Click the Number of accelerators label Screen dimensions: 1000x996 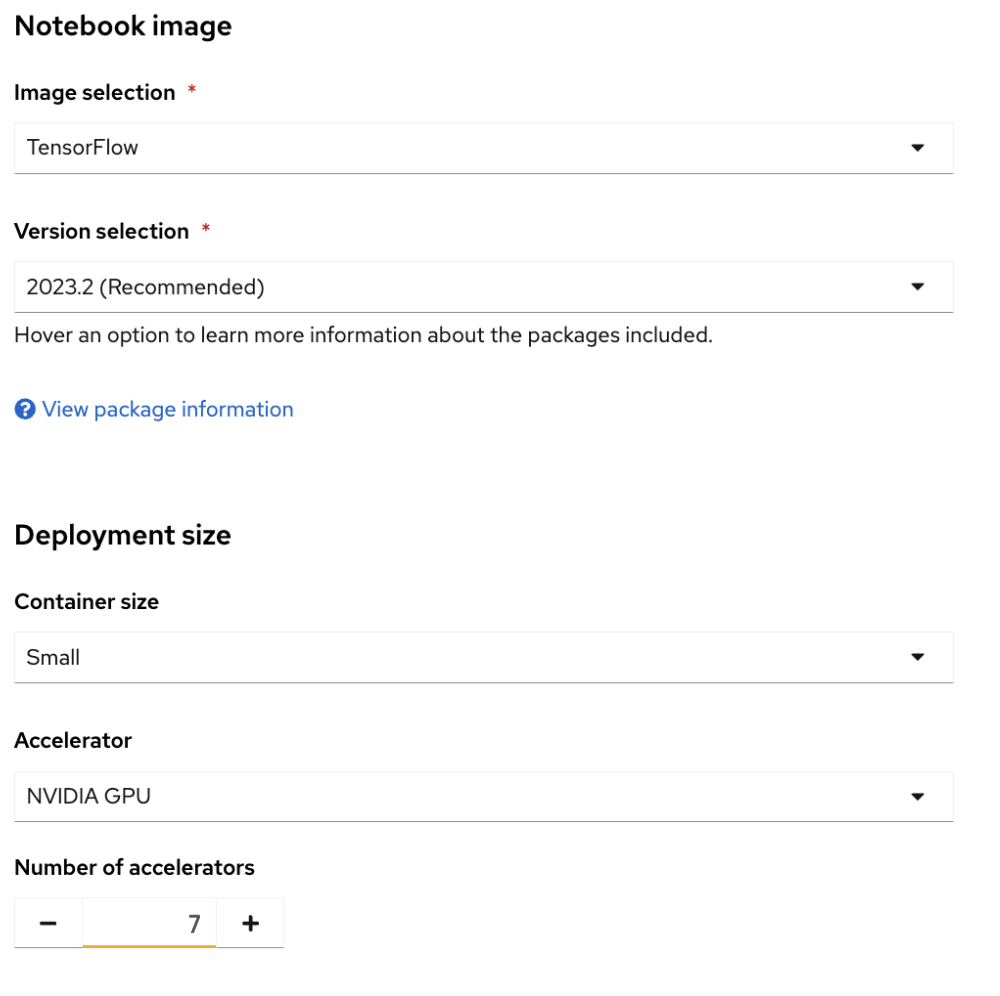coord(134,867)
